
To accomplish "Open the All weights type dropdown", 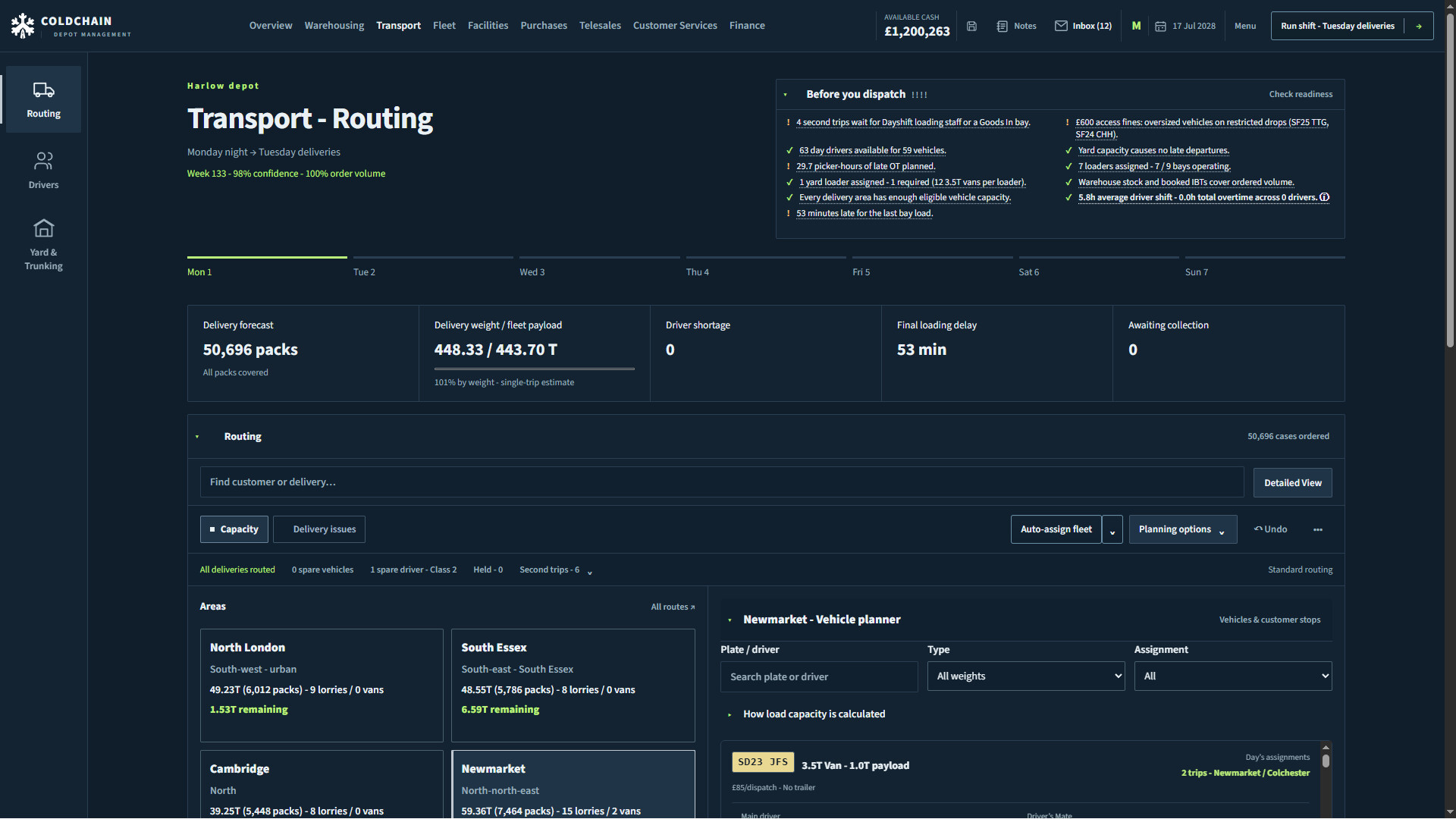I will click(x=1026, y=676).
